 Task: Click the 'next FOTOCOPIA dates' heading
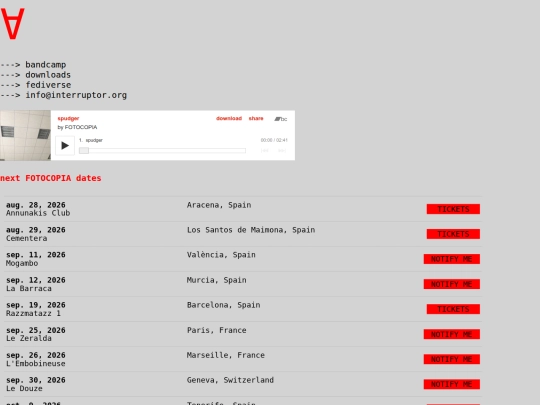[51, 178]
